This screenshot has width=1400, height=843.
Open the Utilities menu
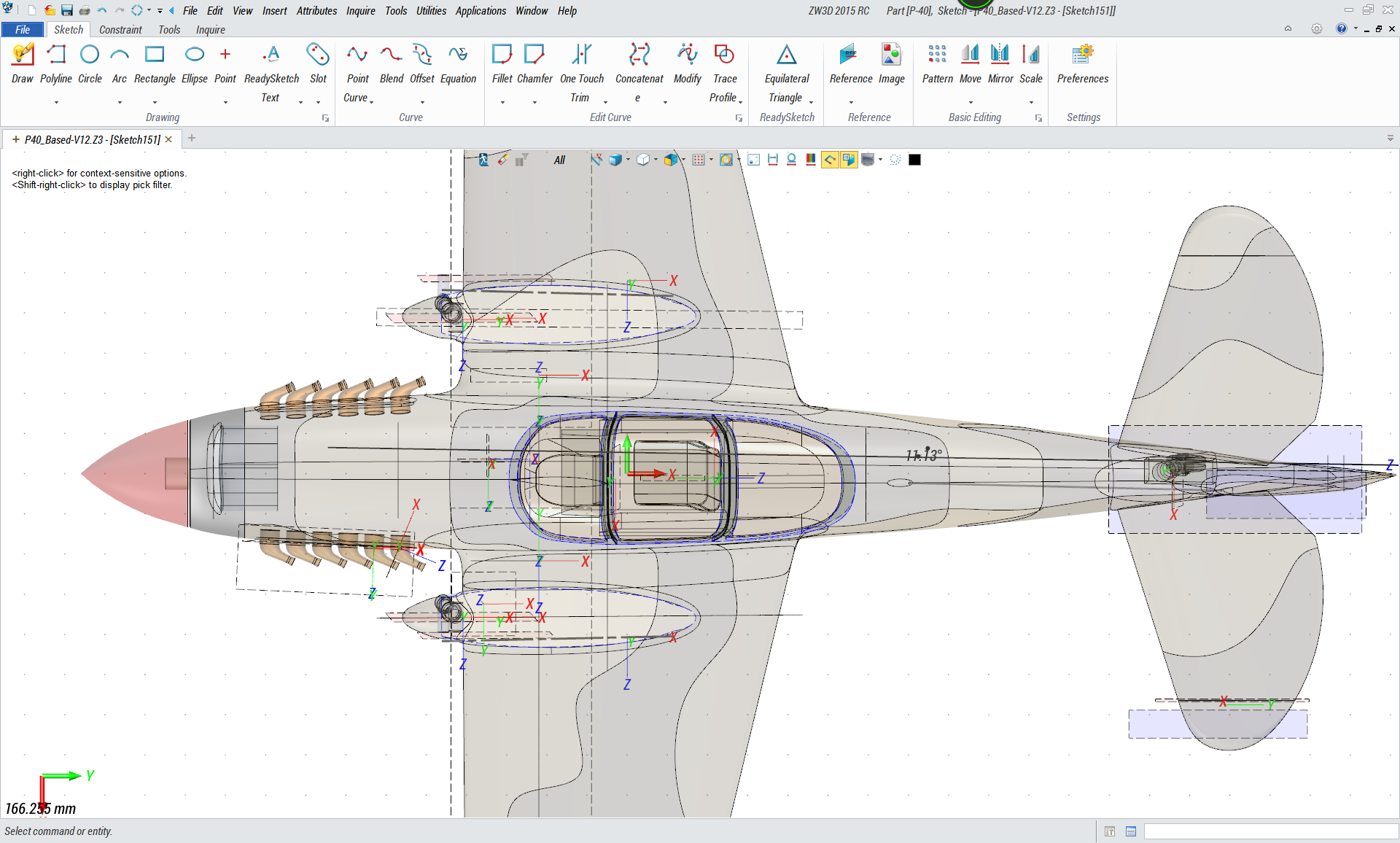click(x=430, y=11)
